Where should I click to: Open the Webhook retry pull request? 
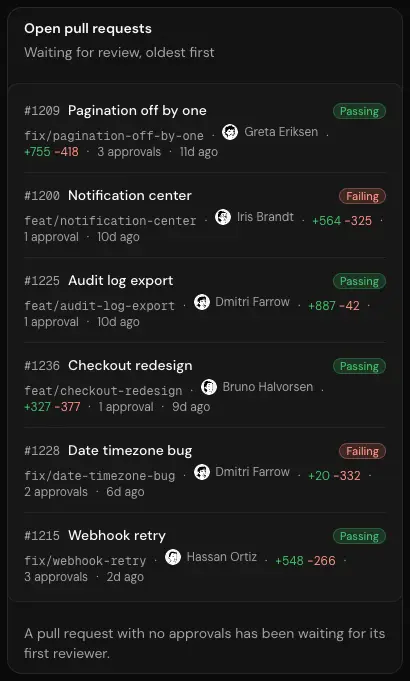point(117,536)
